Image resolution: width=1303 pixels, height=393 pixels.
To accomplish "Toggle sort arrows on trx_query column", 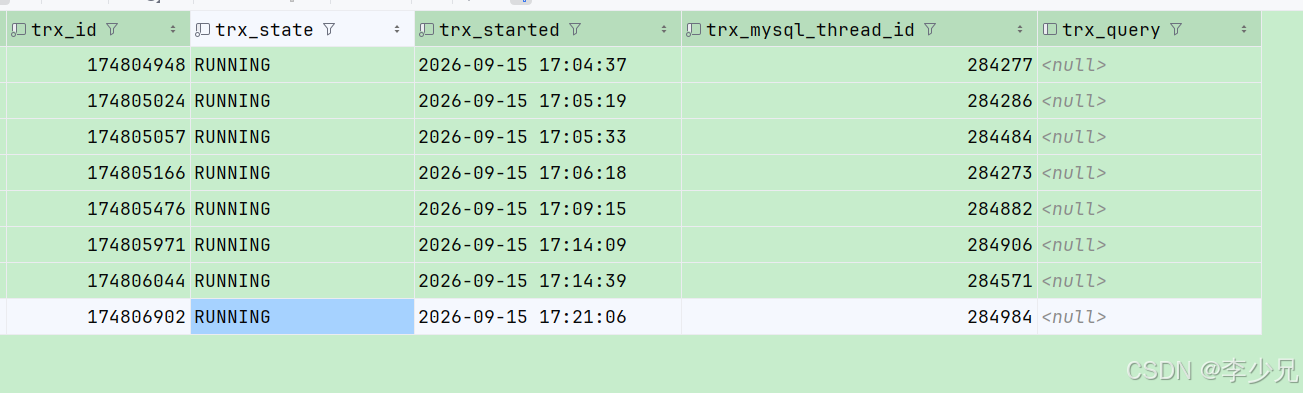I will (1245, 30).
